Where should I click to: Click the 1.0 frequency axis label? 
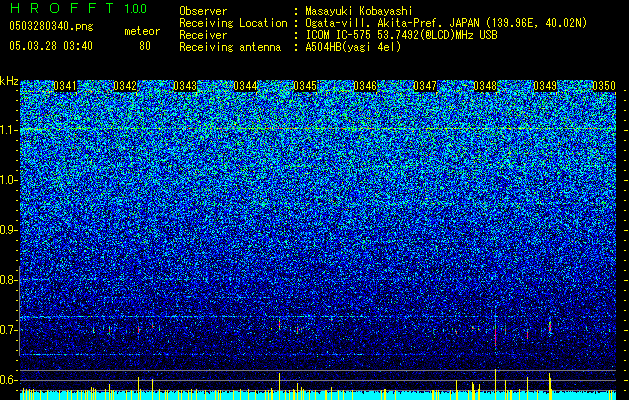[x=7, y=180]
